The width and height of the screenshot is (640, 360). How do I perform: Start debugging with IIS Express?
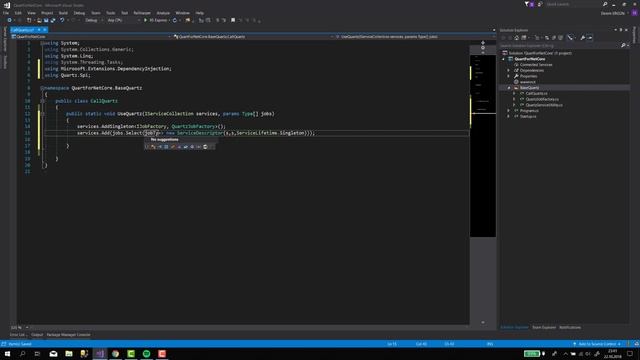tap(156, 20)
